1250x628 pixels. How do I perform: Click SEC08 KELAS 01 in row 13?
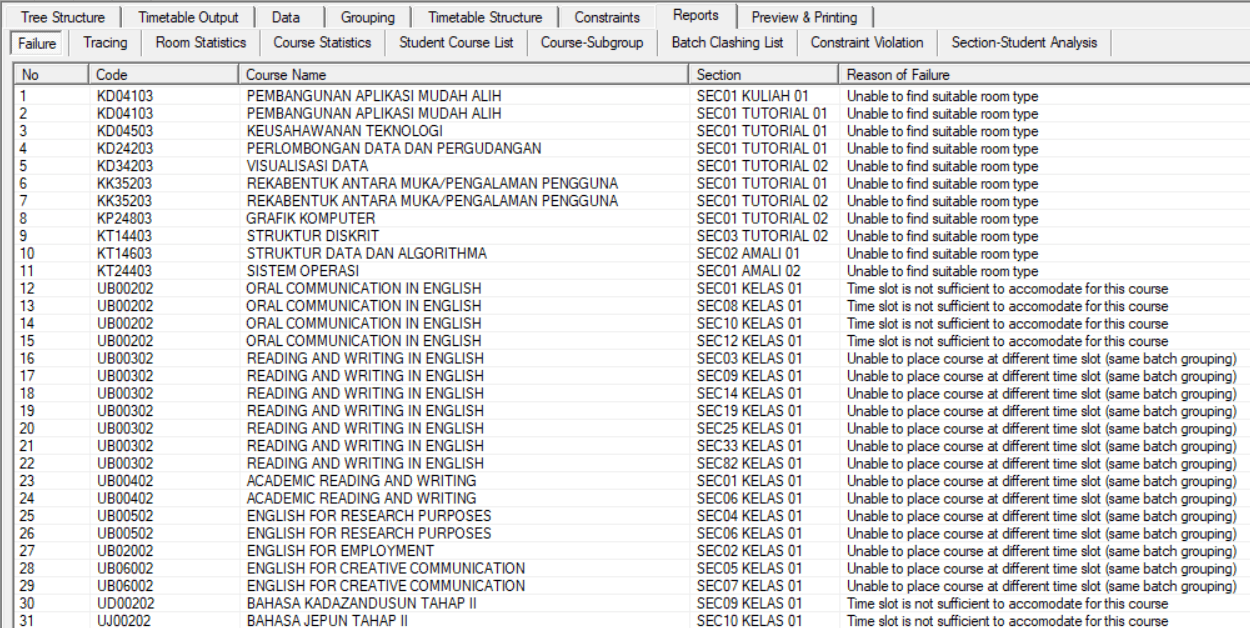(749, 306)
